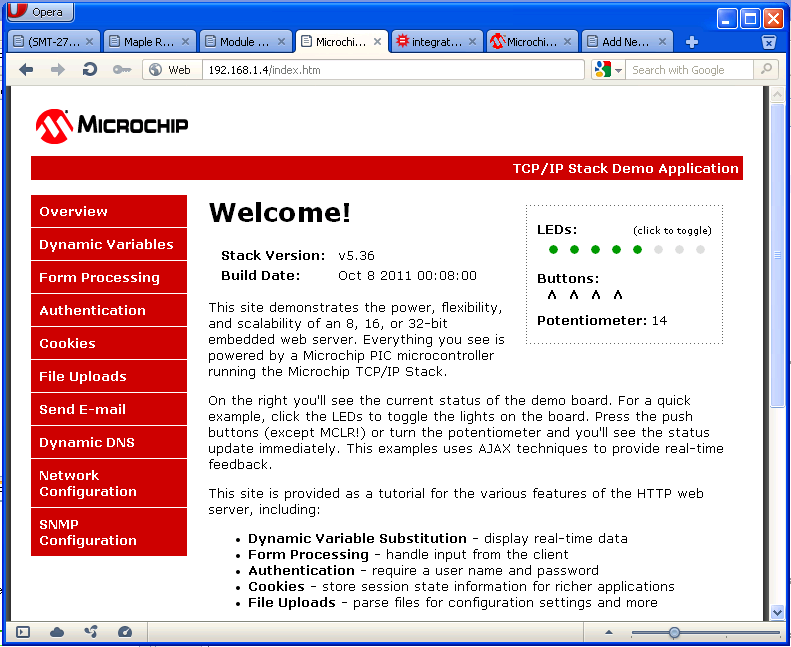This screenshot has width=791, height=647.
Task: Close the Module ... tab
Action: point(281,42)
